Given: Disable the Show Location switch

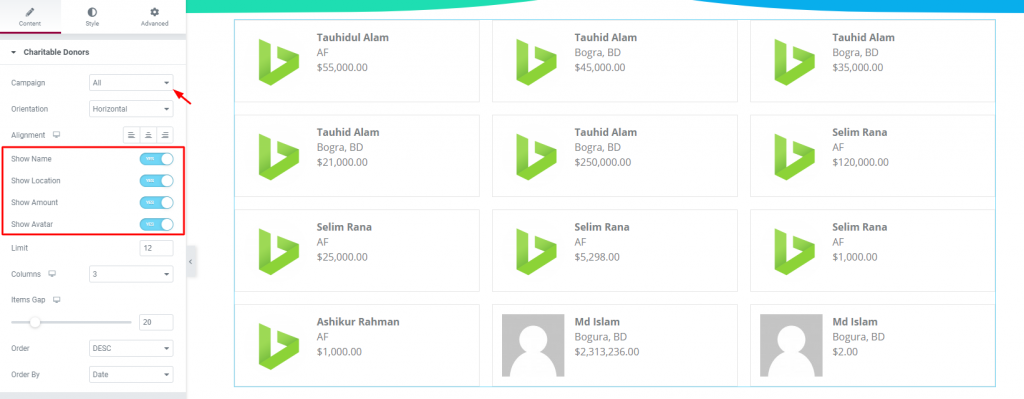Looking at the screenshot, I should 156,181.
